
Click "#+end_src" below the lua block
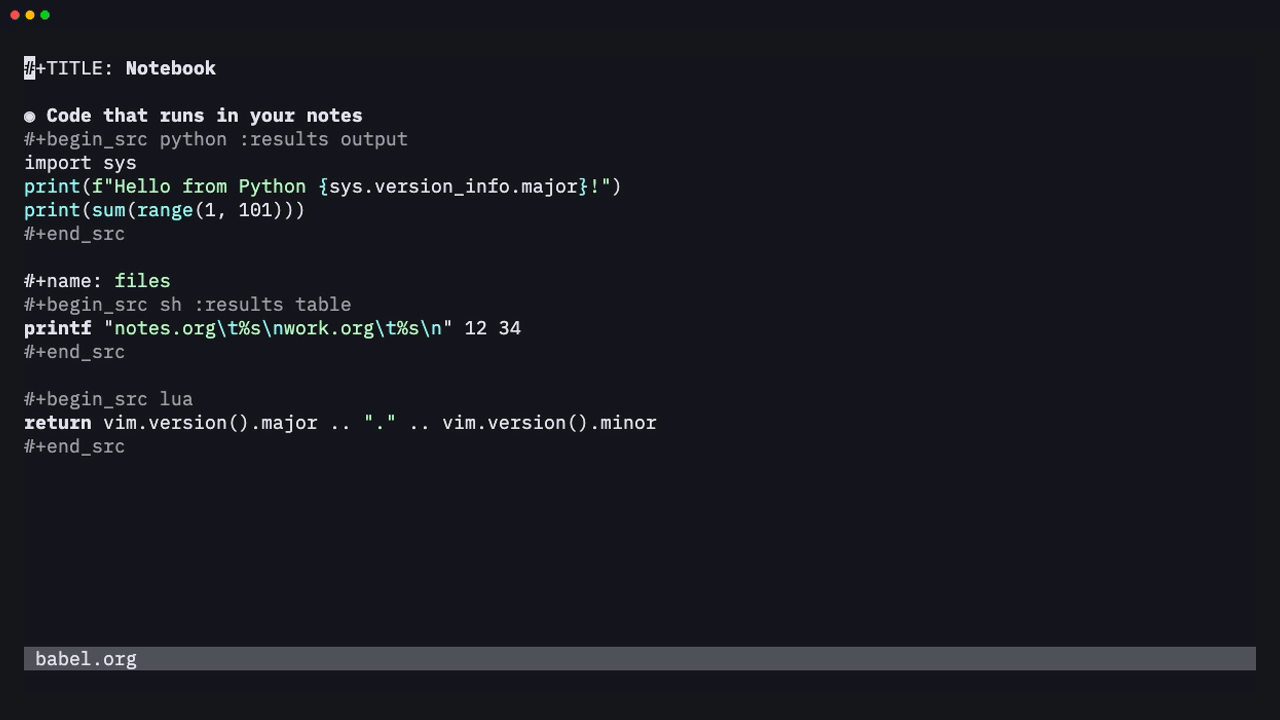(x=75, y=447)
